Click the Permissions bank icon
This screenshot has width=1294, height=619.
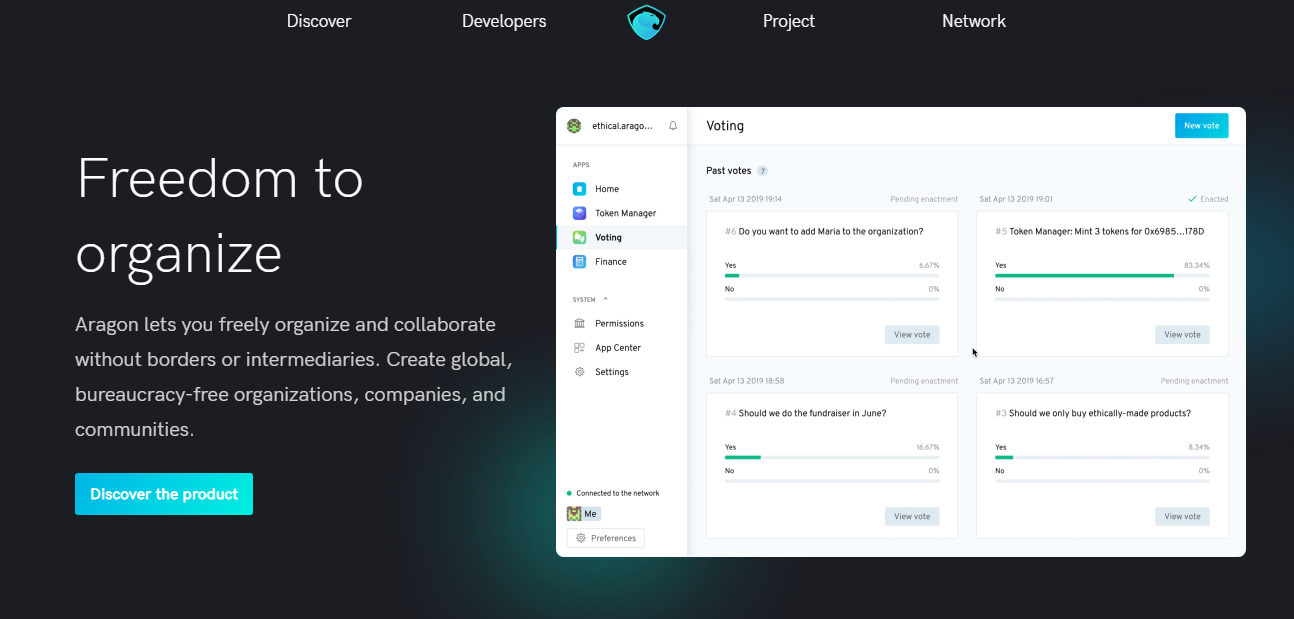pos(580,324)
